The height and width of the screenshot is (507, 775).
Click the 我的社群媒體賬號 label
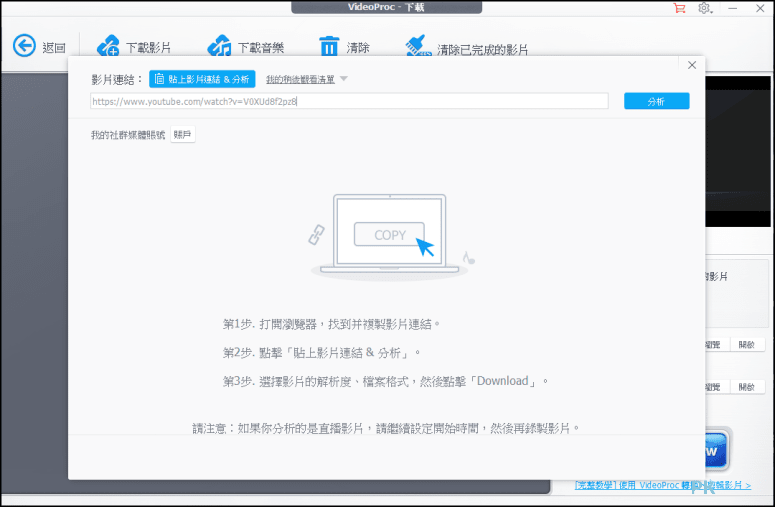click(128, 135)
